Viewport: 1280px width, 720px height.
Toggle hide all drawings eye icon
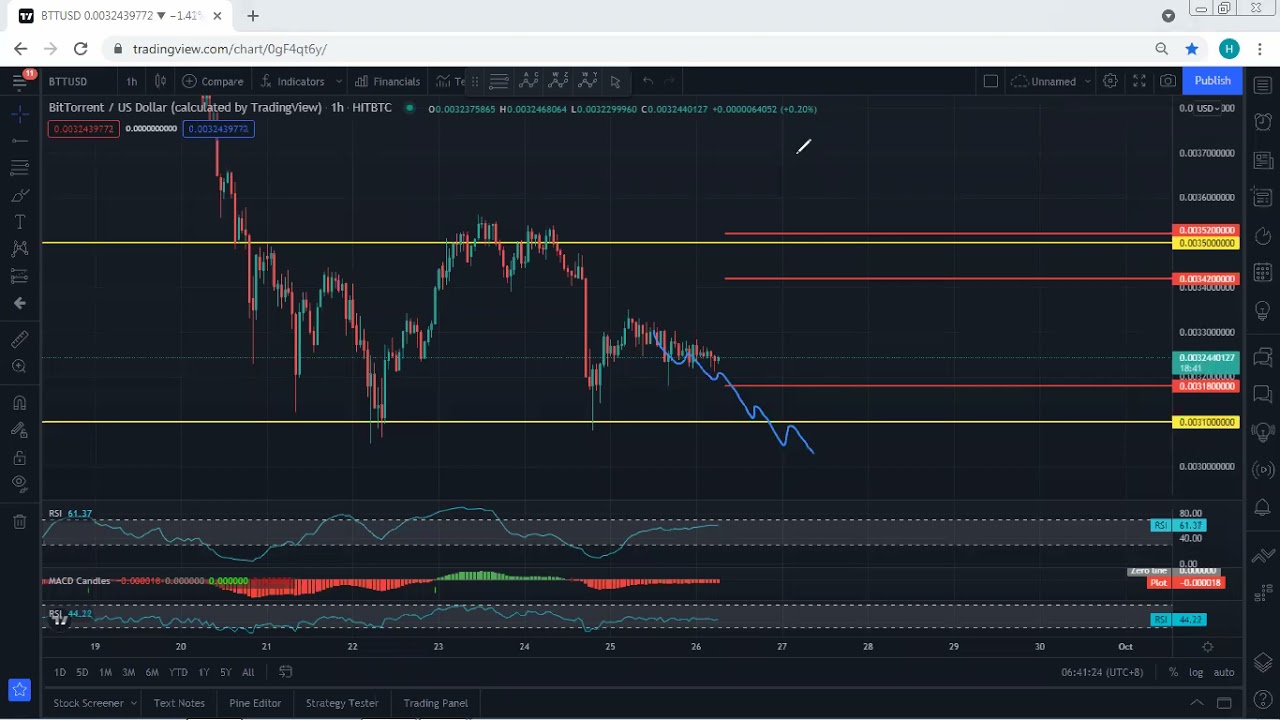pos(19,484)
